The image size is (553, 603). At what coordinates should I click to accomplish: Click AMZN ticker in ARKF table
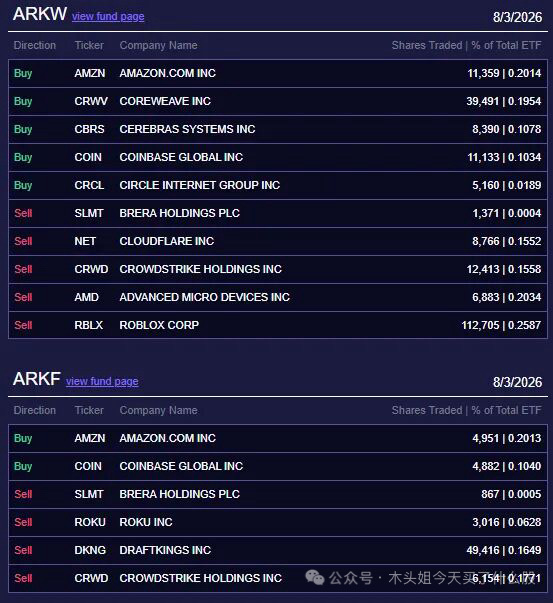click(x=90, y=438)
